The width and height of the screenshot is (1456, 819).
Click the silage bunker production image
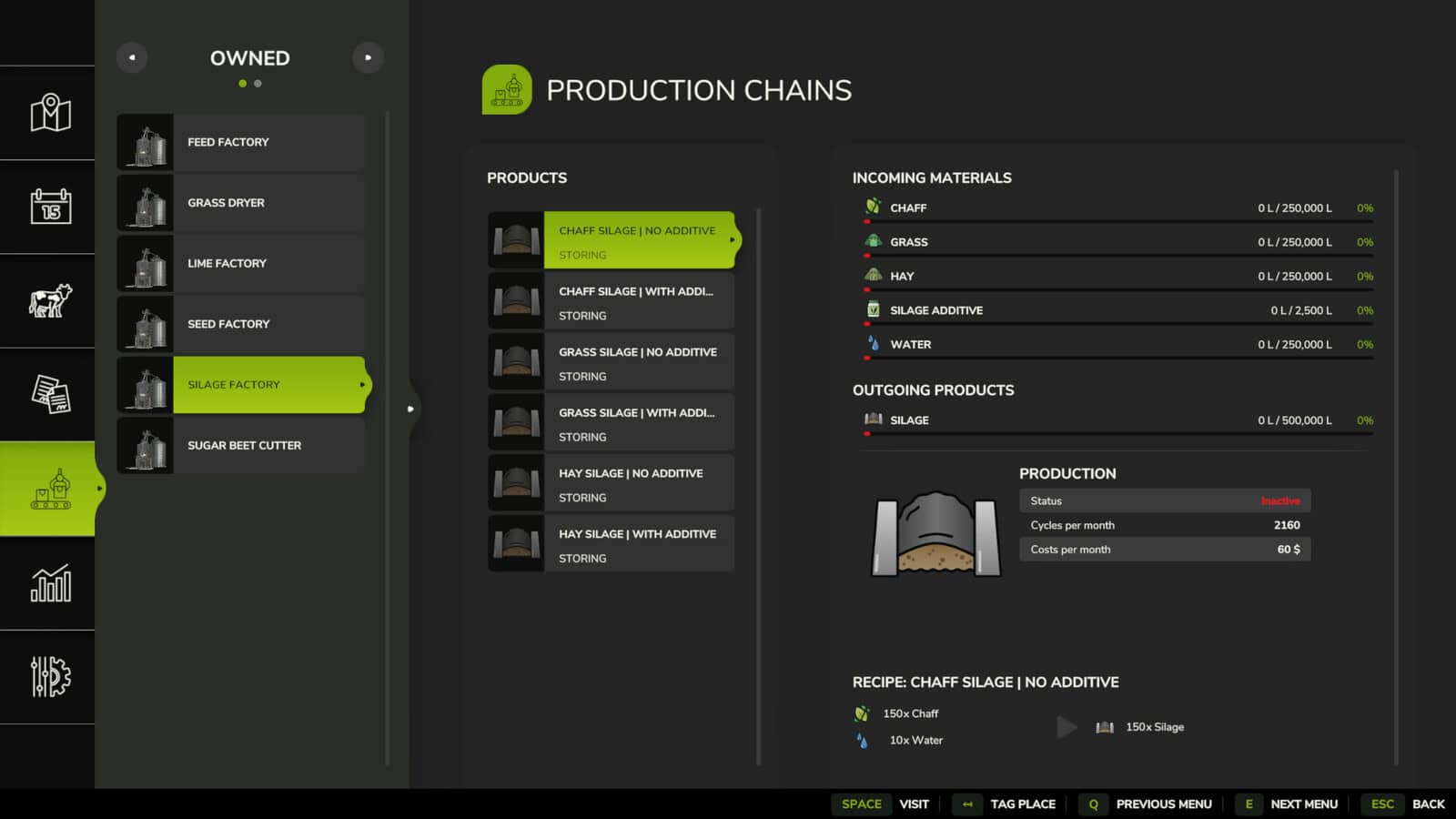point(936,534)
